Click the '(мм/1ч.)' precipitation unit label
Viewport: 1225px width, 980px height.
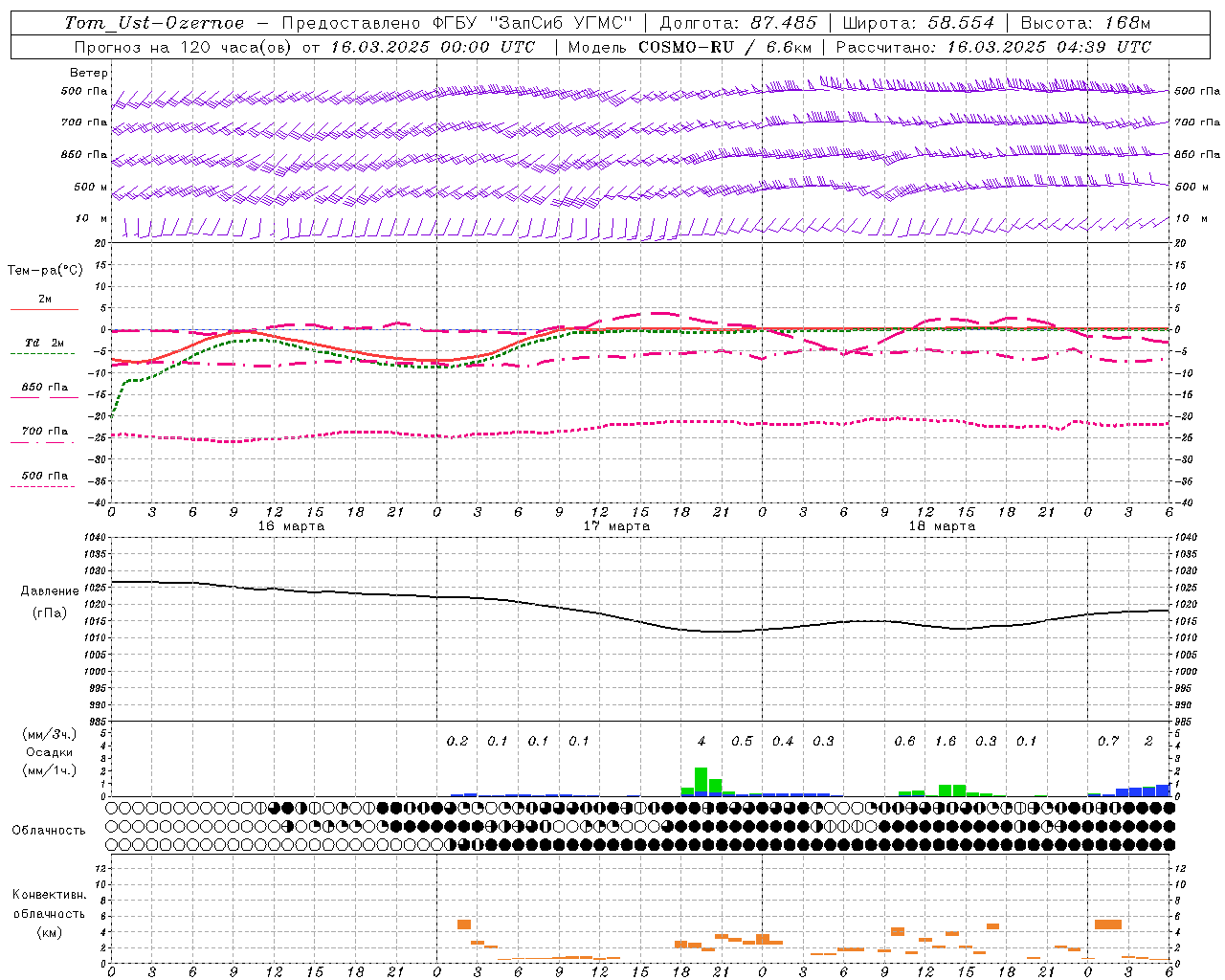tap(50, 770)
